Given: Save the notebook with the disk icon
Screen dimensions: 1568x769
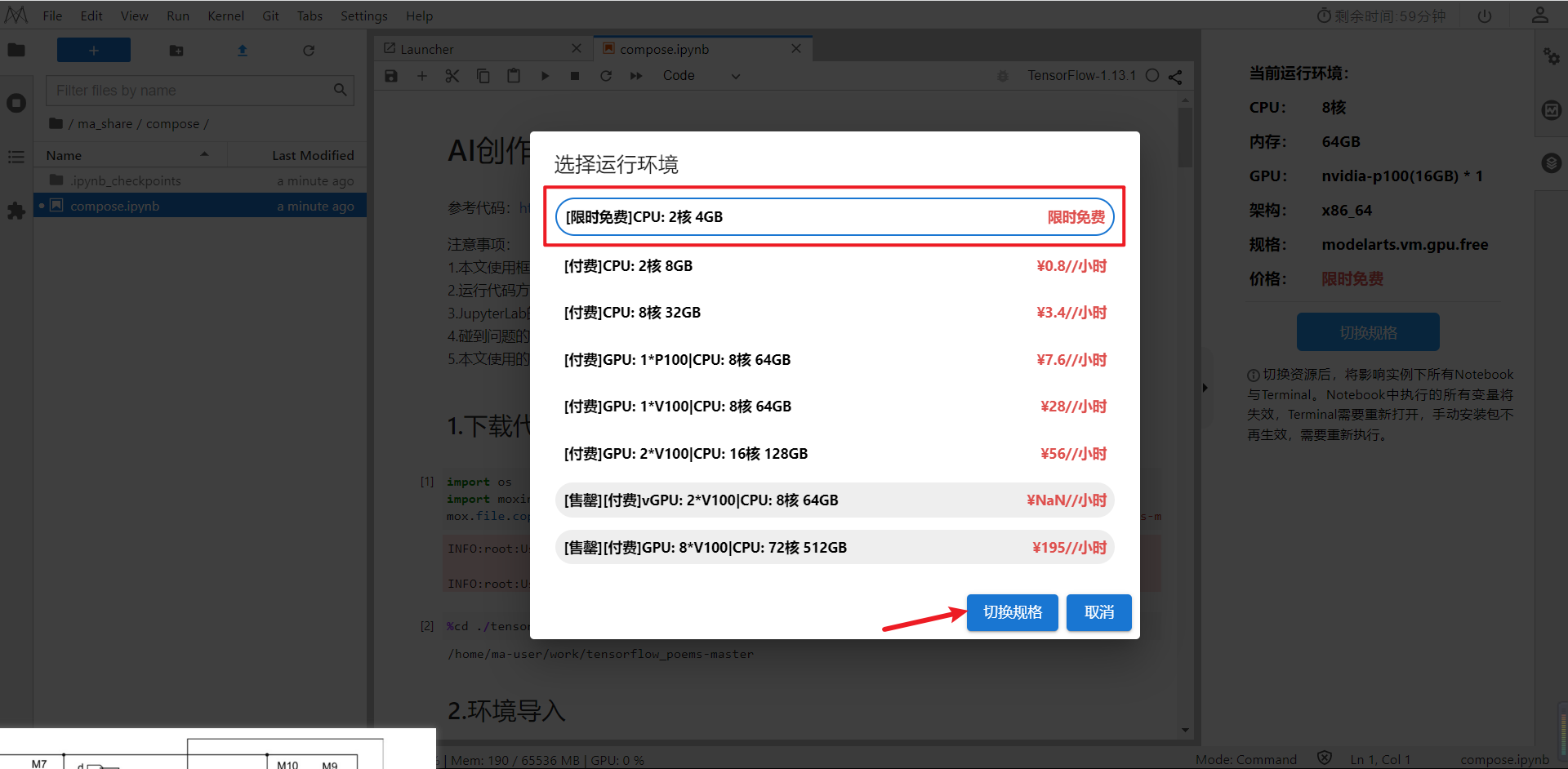Looking at the screenshot, I should 391,76.
